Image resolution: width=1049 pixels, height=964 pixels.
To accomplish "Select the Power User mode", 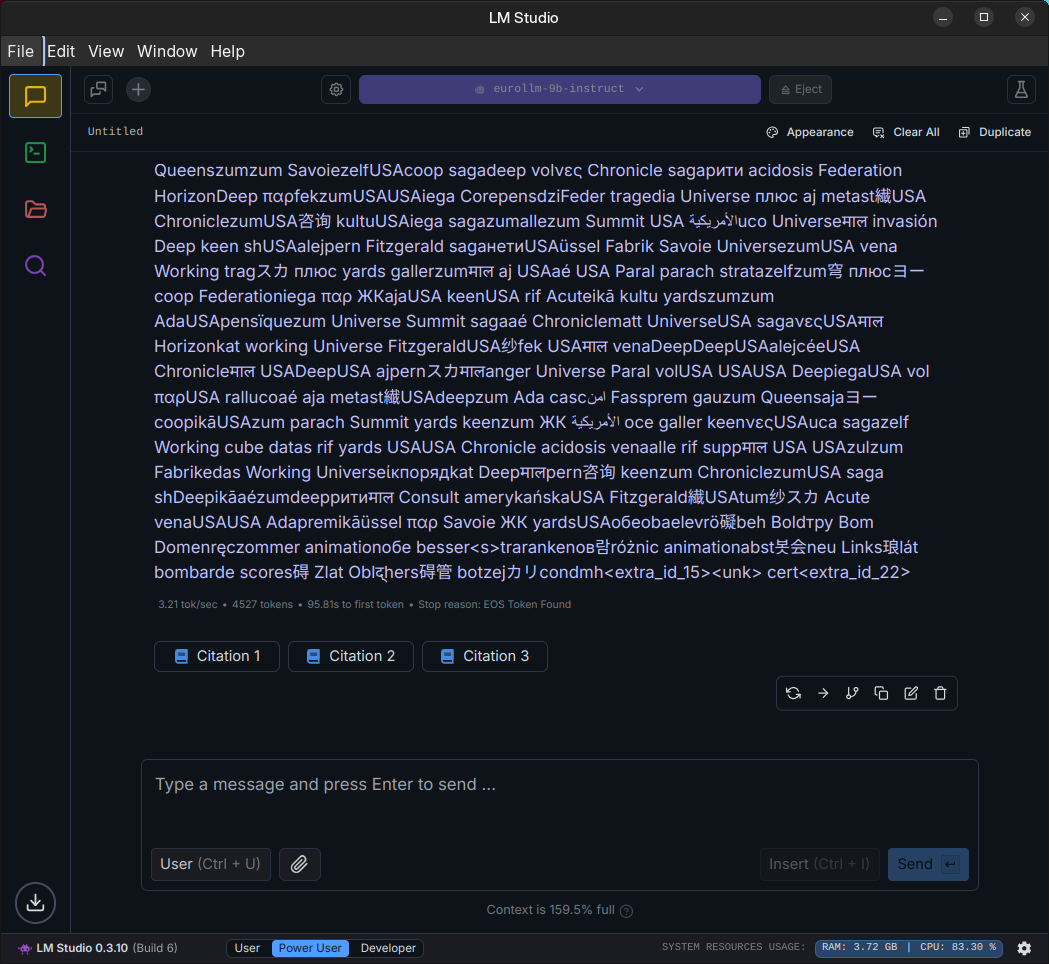I will [x=310, y=948].
